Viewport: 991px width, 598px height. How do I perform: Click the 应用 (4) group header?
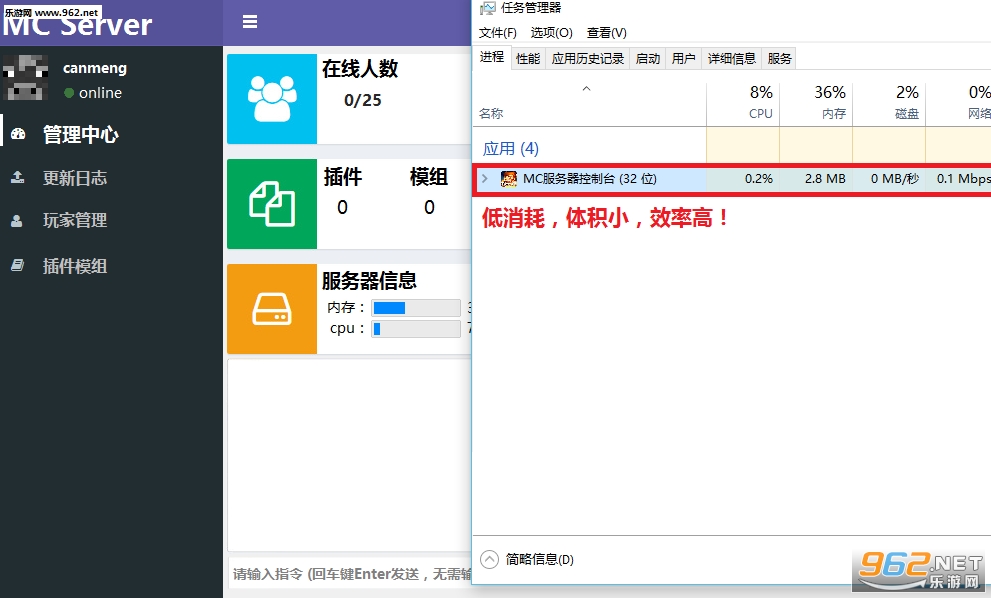click(x=511, y=149)
